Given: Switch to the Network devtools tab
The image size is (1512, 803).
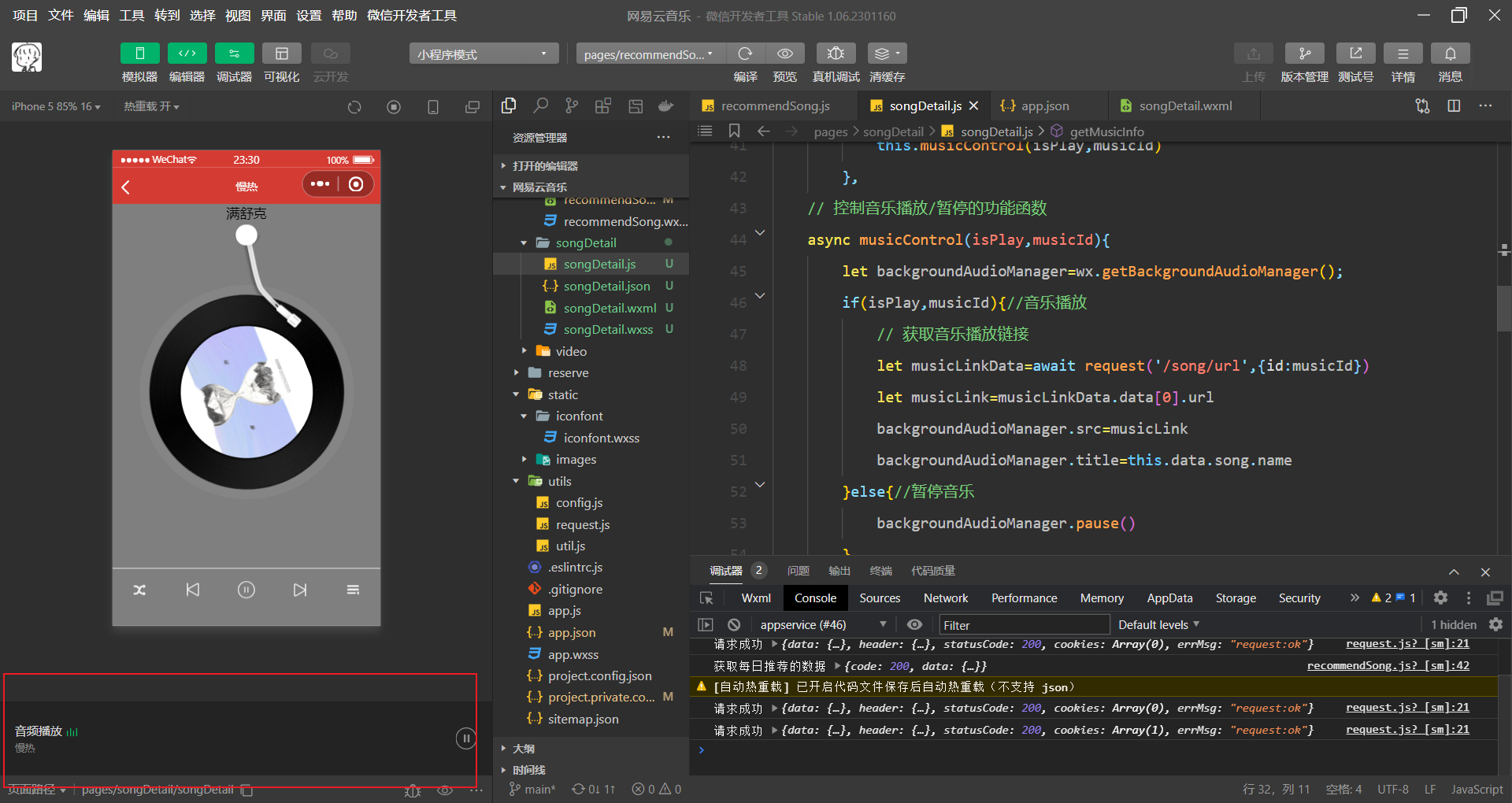Looking at the screenshot, I should coord(946,598).
